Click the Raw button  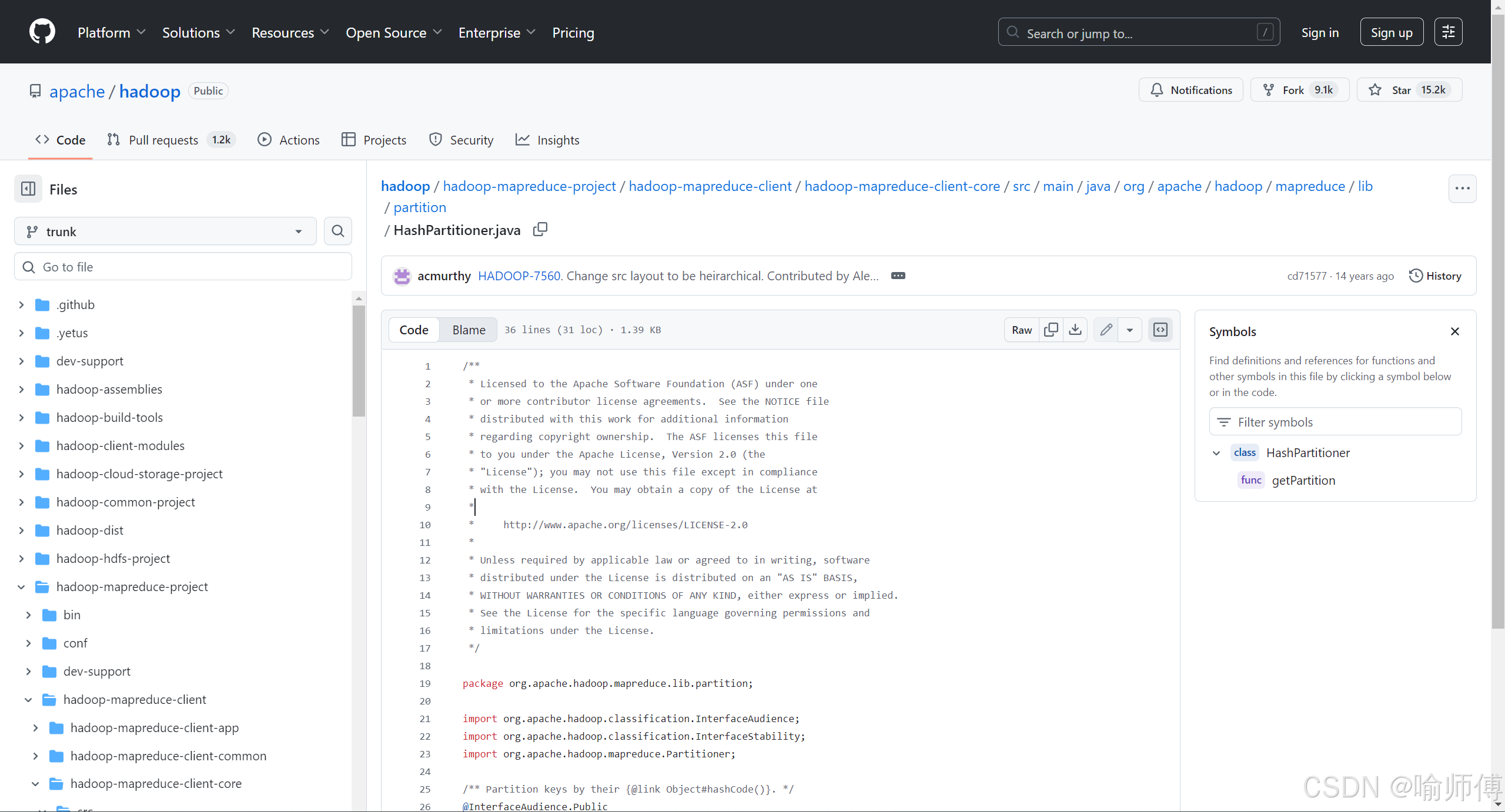pyautogui.click(x=1022, y=330)
